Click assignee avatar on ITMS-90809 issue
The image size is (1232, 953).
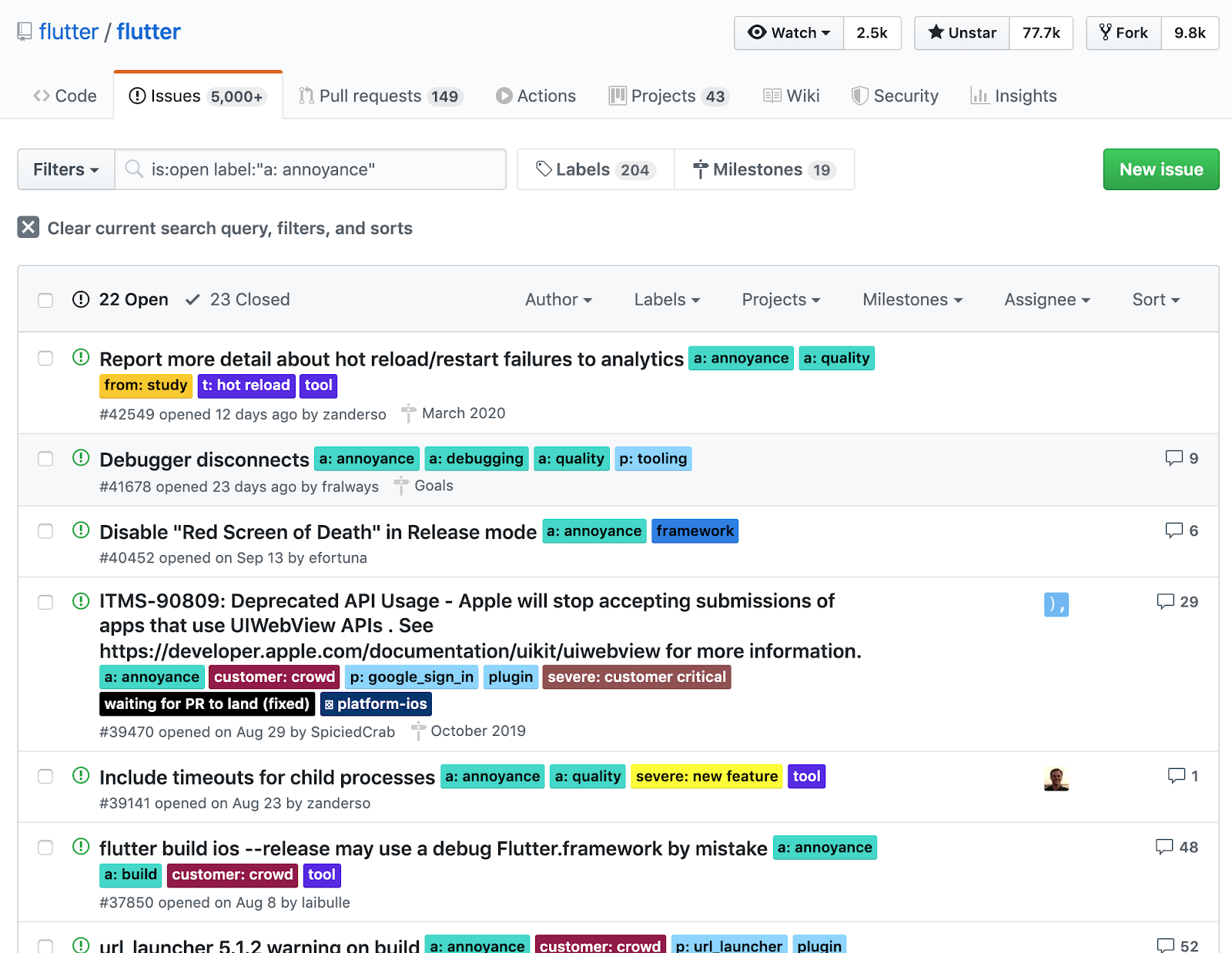[1056, 604]
